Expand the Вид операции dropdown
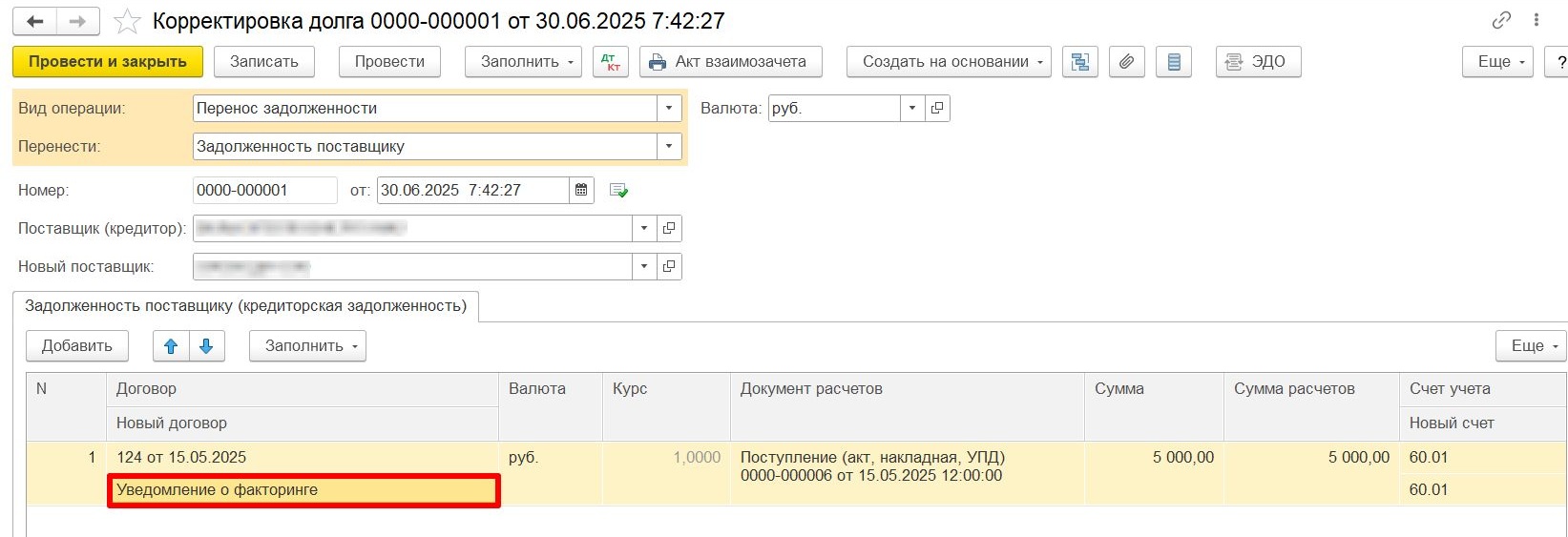Image resolution: width=1568 pixels, height=537 pixels. coord(669,109)
